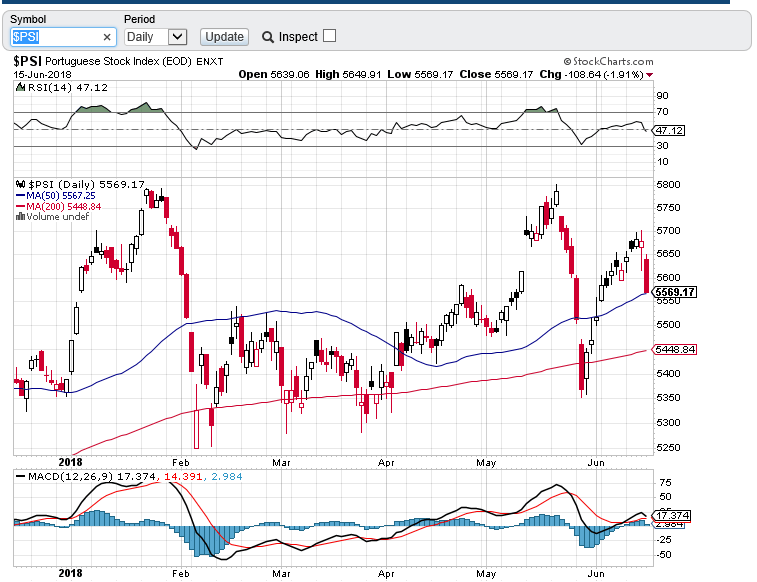Open the Period dropdown
Viewport: 757px width, 582px height.
click(x=155, y=37)
